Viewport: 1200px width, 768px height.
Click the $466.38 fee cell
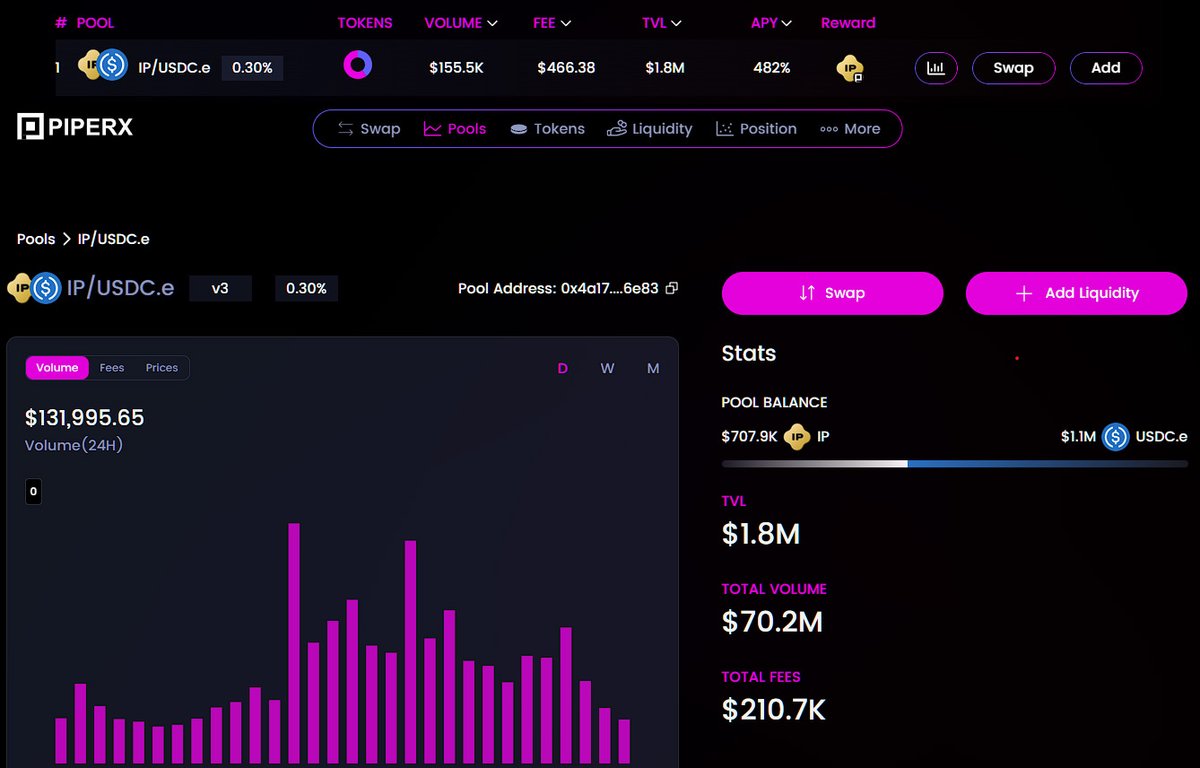(x=566, y=68)
